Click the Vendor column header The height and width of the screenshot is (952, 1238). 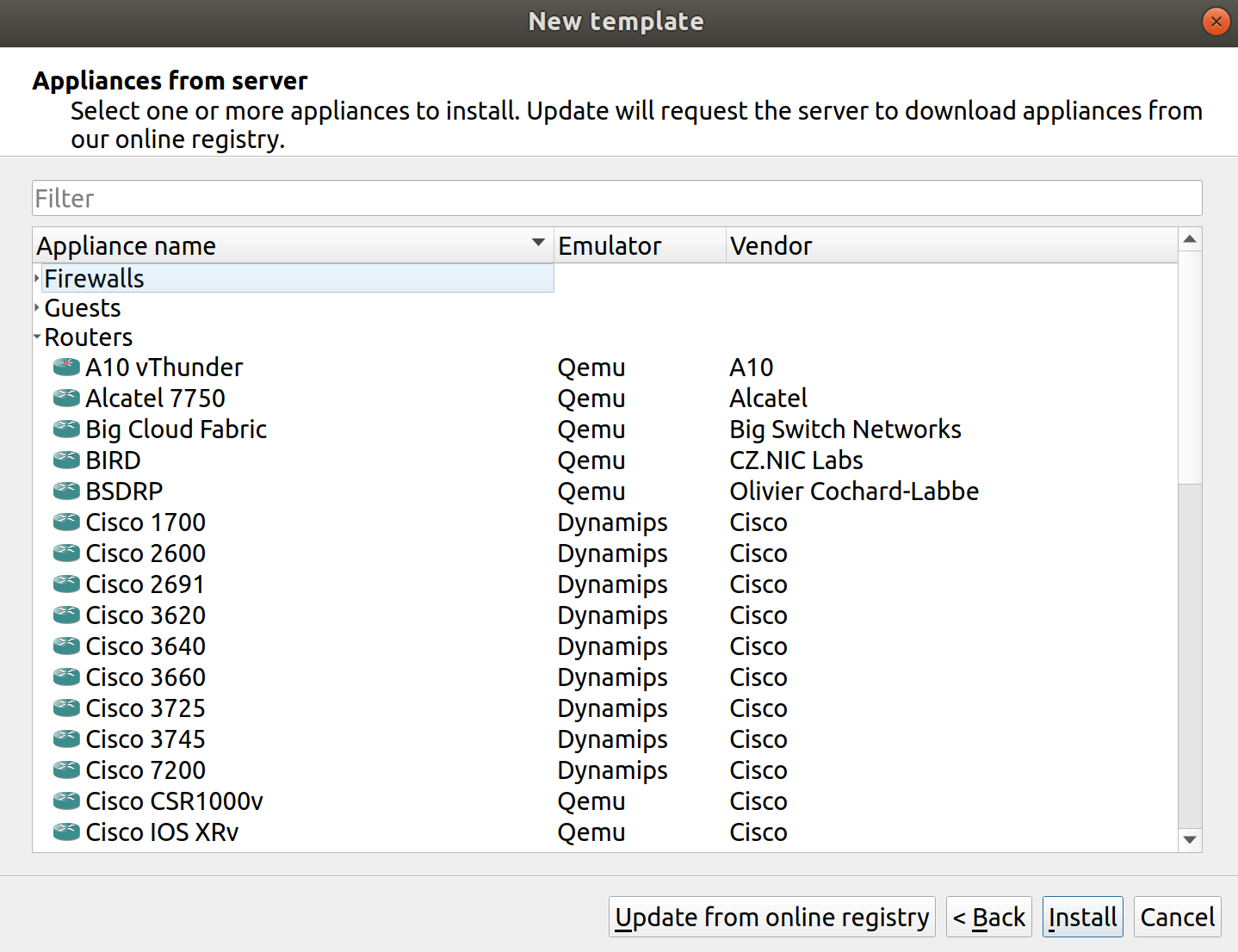[771, 245]
